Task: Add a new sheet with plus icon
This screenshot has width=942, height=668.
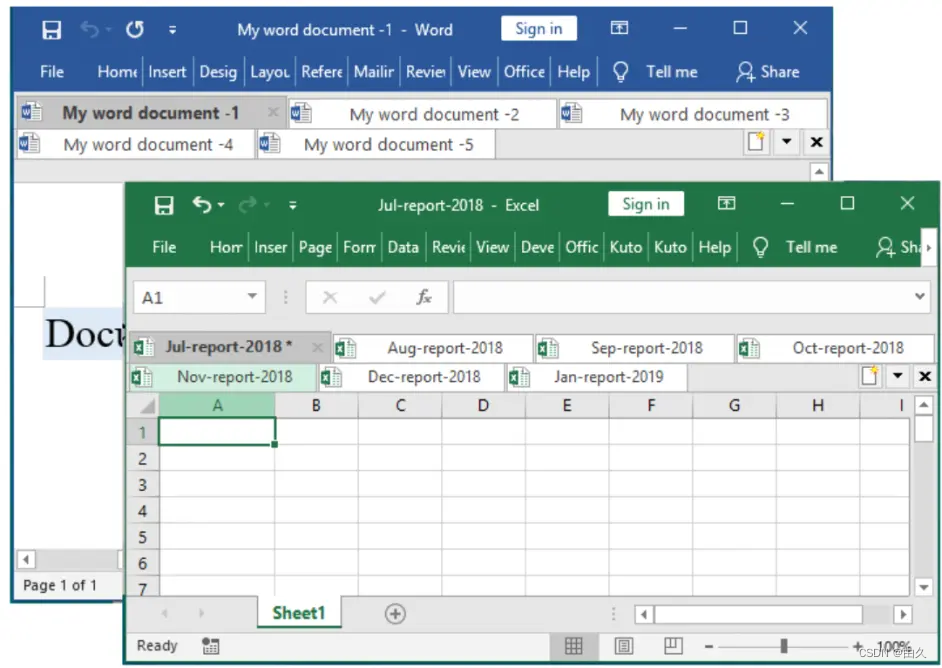Action: pyautogui.click(x=395, y=613)
